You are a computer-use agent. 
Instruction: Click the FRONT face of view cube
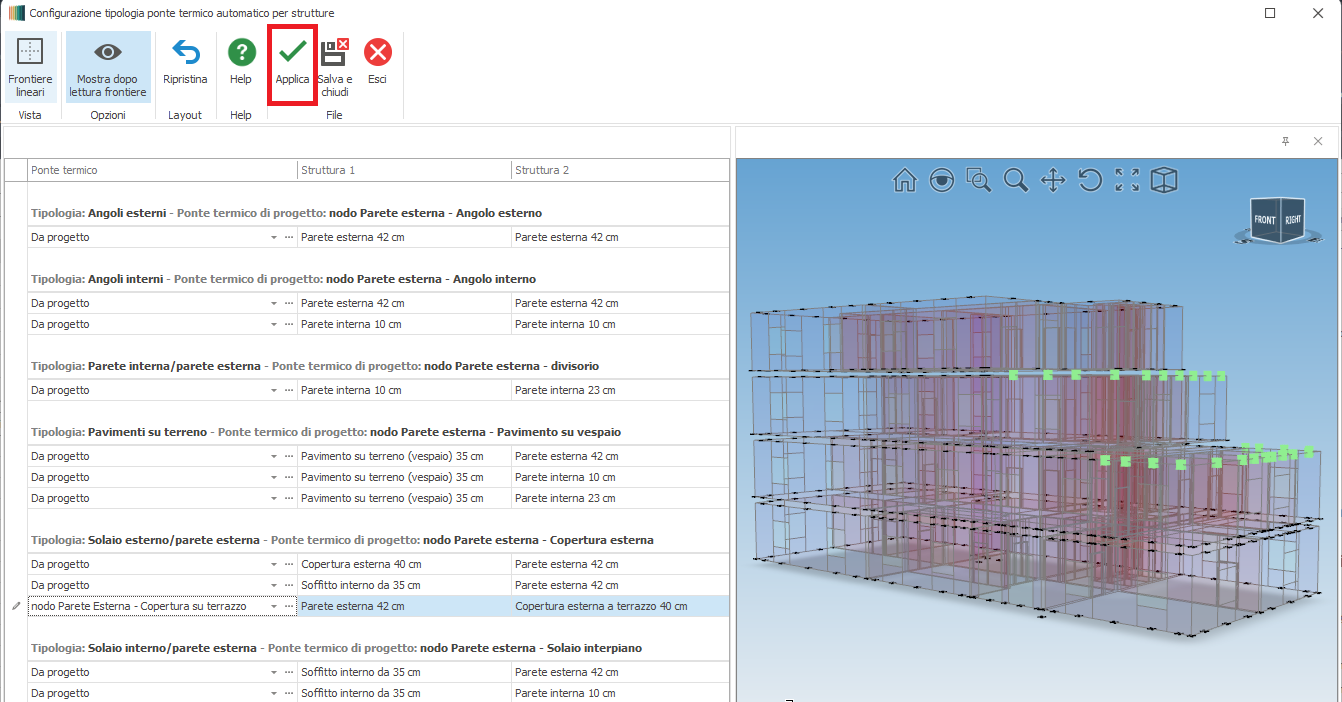click(x=1265, y=220)
